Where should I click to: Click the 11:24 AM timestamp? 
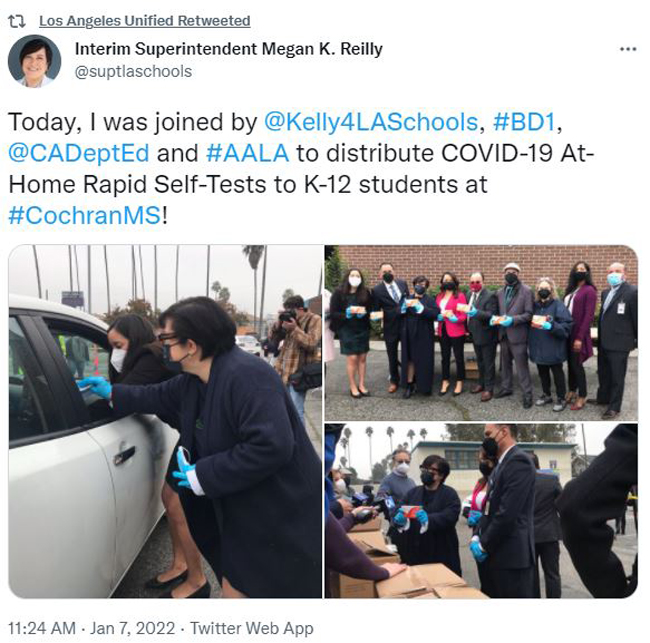[42, 628]
